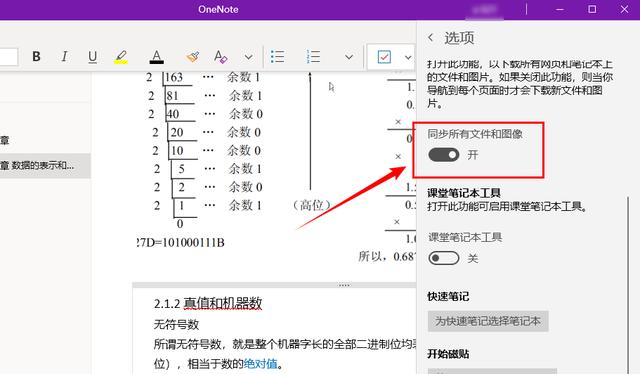This screenshot has width=640, height=374.
Task: Add a to-do checkbox tag
Action: click(x=384, y=57)
